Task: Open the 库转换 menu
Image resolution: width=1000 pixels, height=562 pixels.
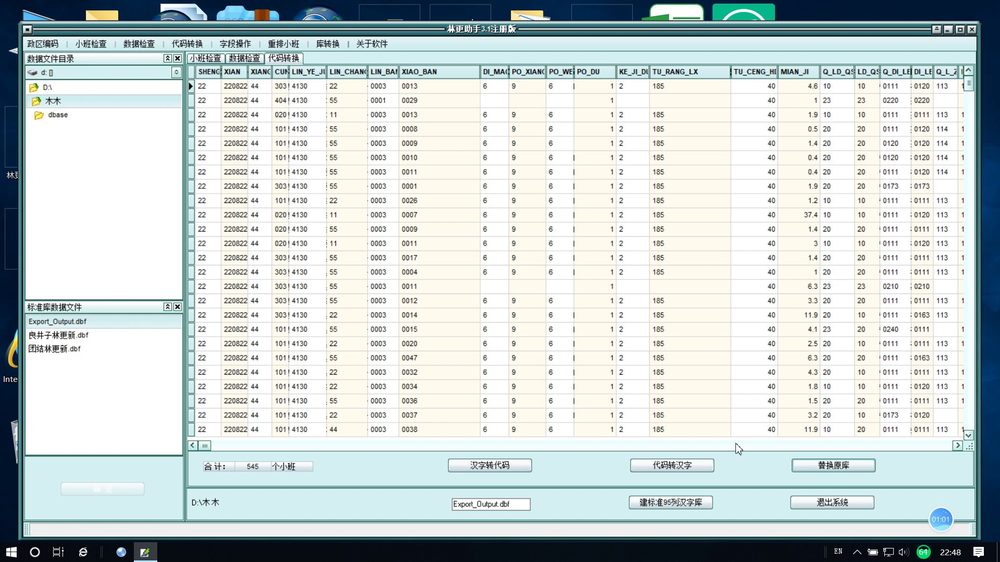Action: [328, 44]
